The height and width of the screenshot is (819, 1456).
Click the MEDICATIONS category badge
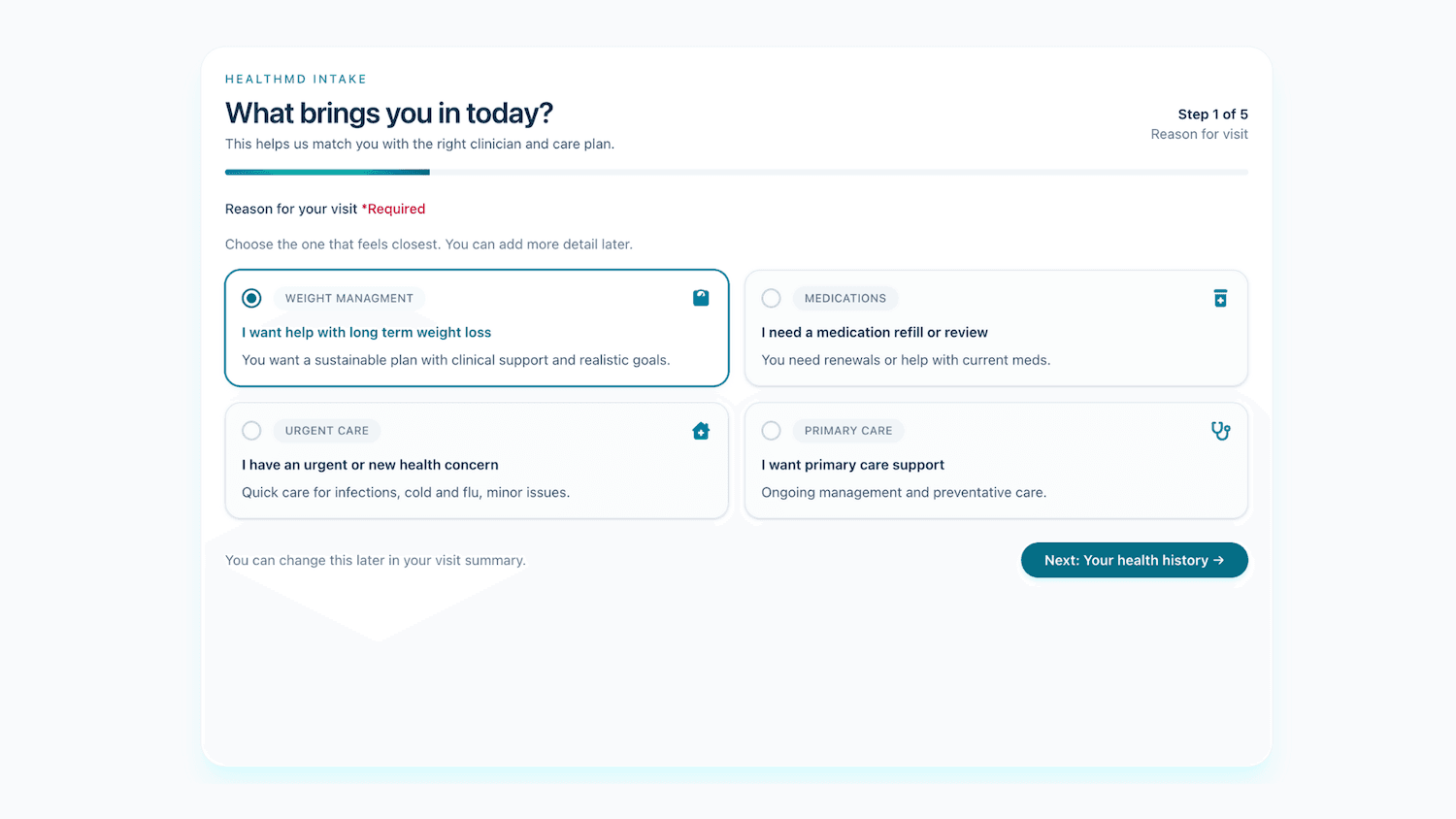pyautogui.click(x=844, y=298)
